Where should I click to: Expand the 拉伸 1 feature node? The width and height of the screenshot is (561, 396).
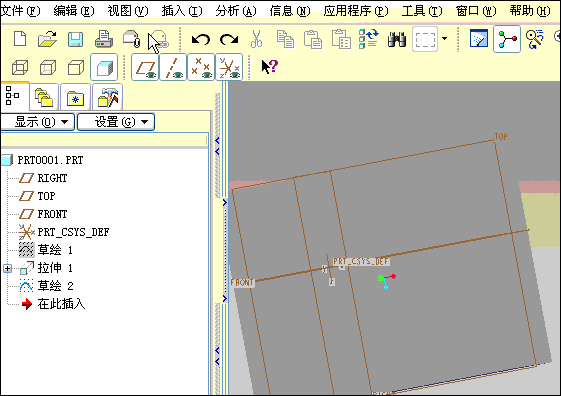(8, 268)
